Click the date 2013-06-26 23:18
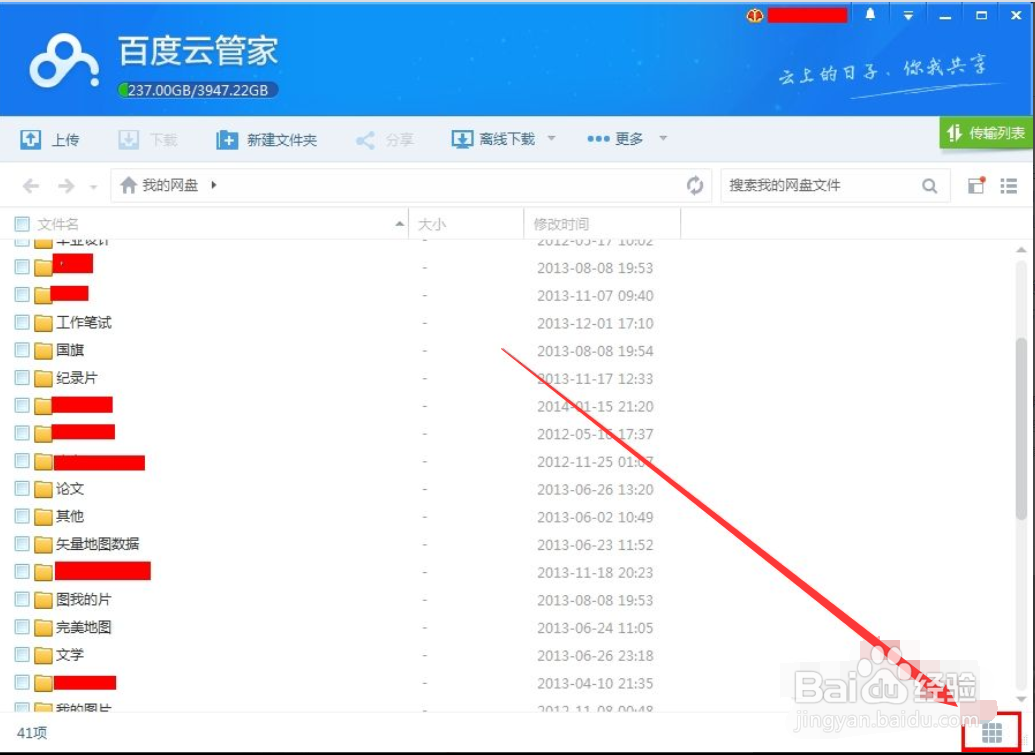The height and width of the screenshot is (755, 1035). 595,656
